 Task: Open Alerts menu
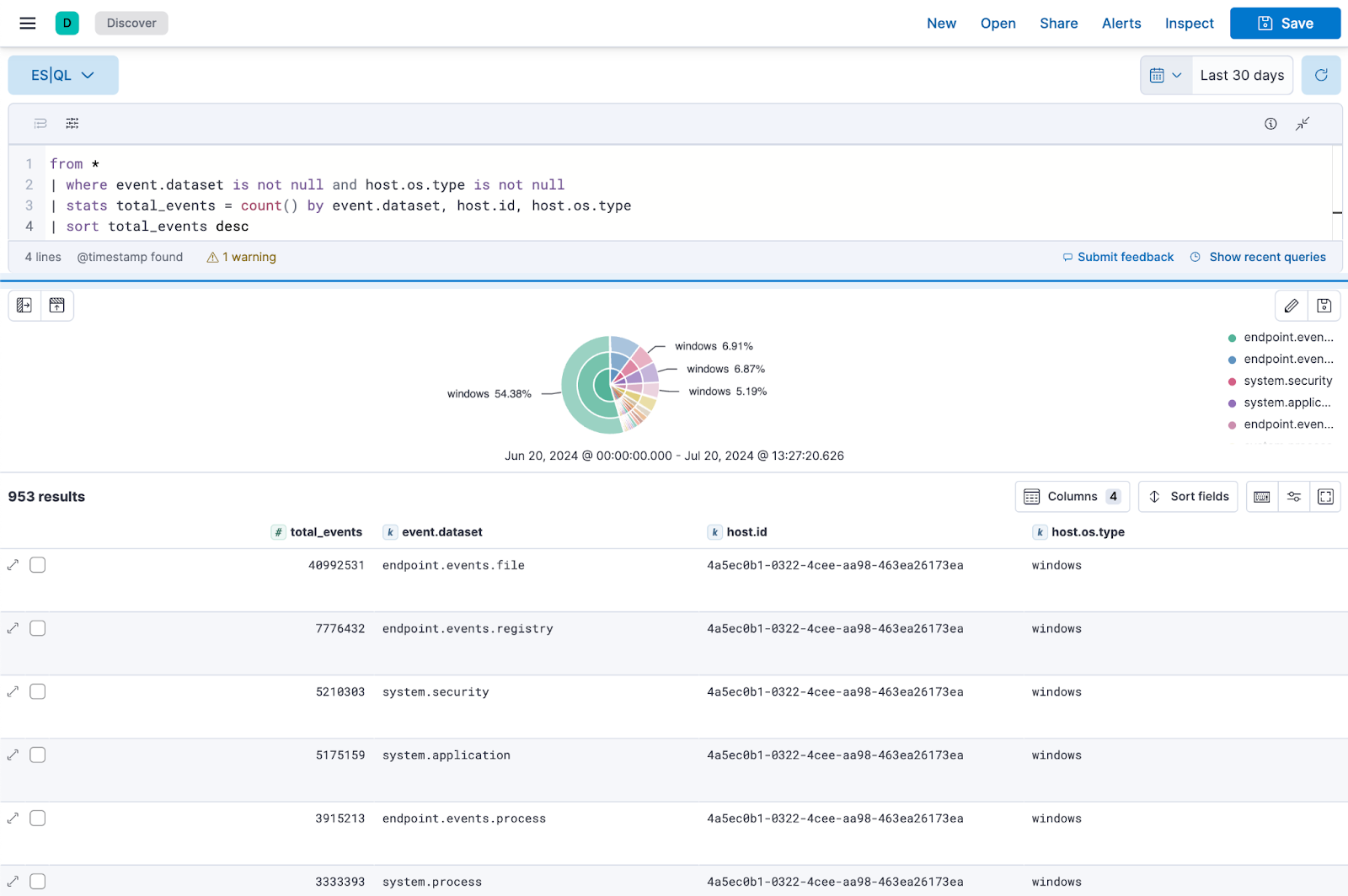[1121, 24]
